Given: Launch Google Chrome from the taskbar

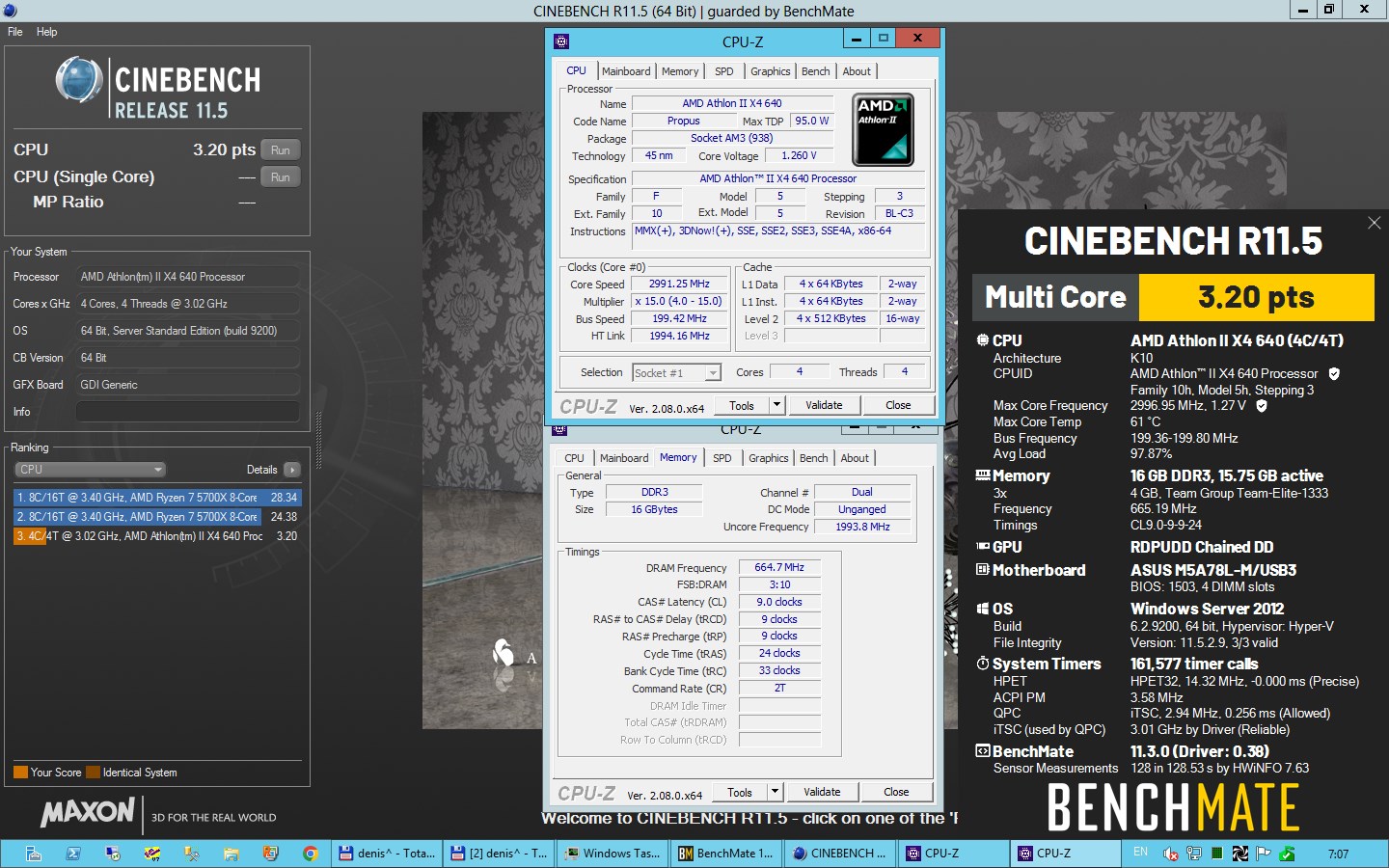Looking at the screenshot, I should [310, 854].
